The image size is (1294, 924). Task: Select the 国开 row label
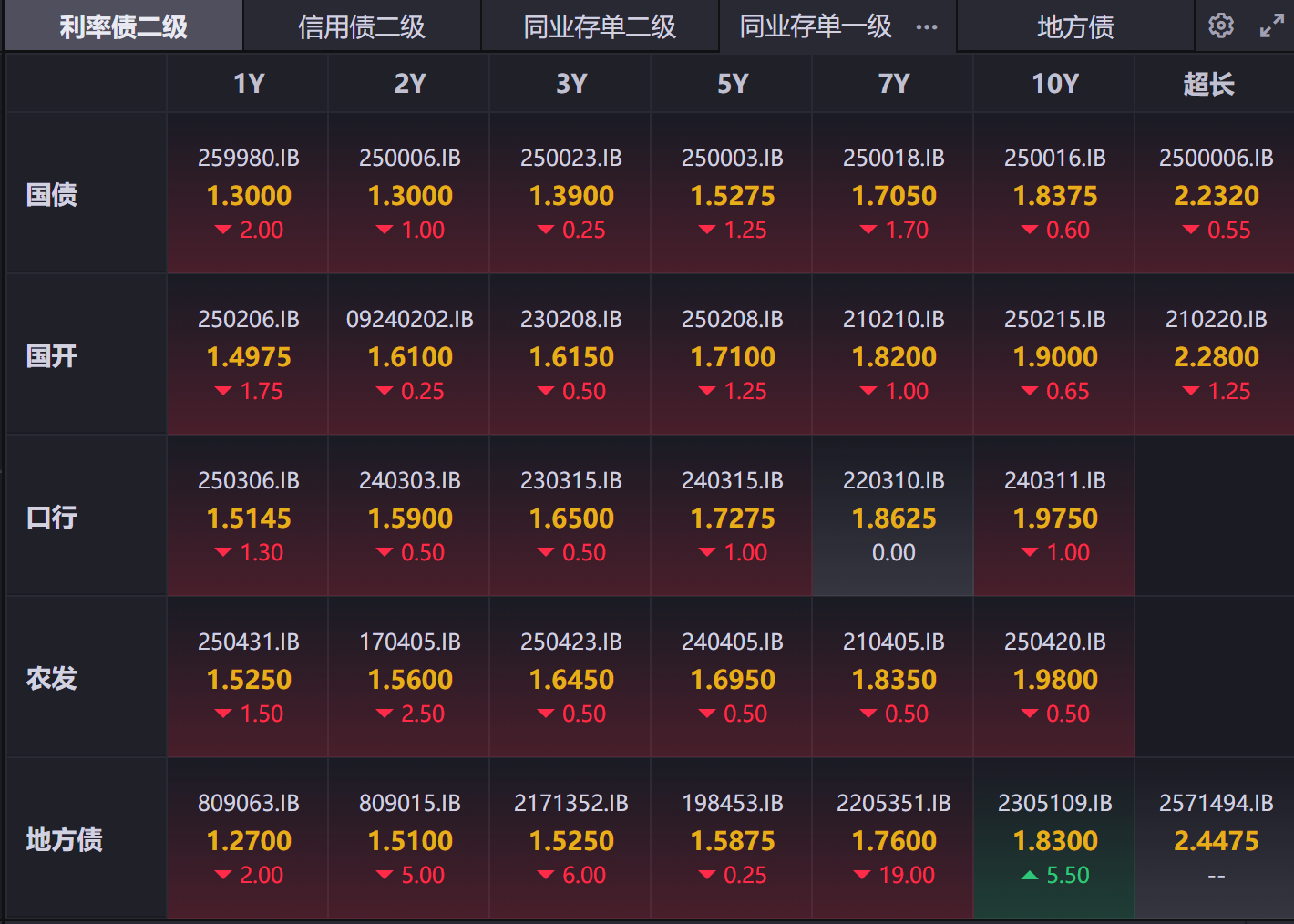click(52, 355)
